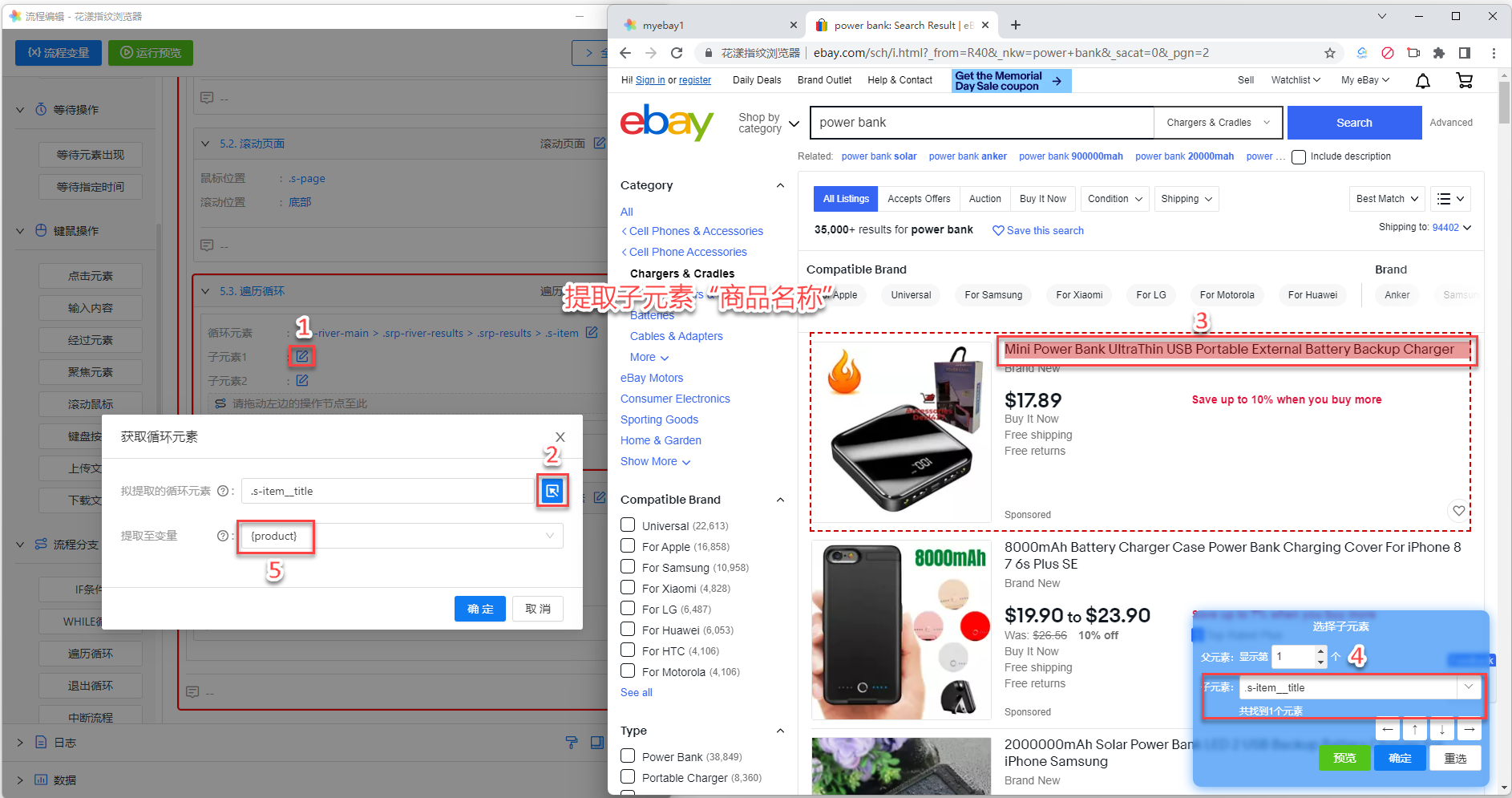Image resolution: width=1512 pixels, height=798 pixels.
Task: Move selection right in 选择子元素 panel
Action: click(1469, 729)
